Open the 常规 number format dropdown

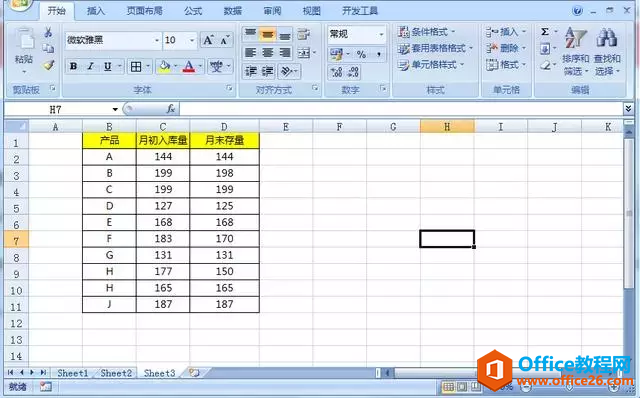pos(381,34)
